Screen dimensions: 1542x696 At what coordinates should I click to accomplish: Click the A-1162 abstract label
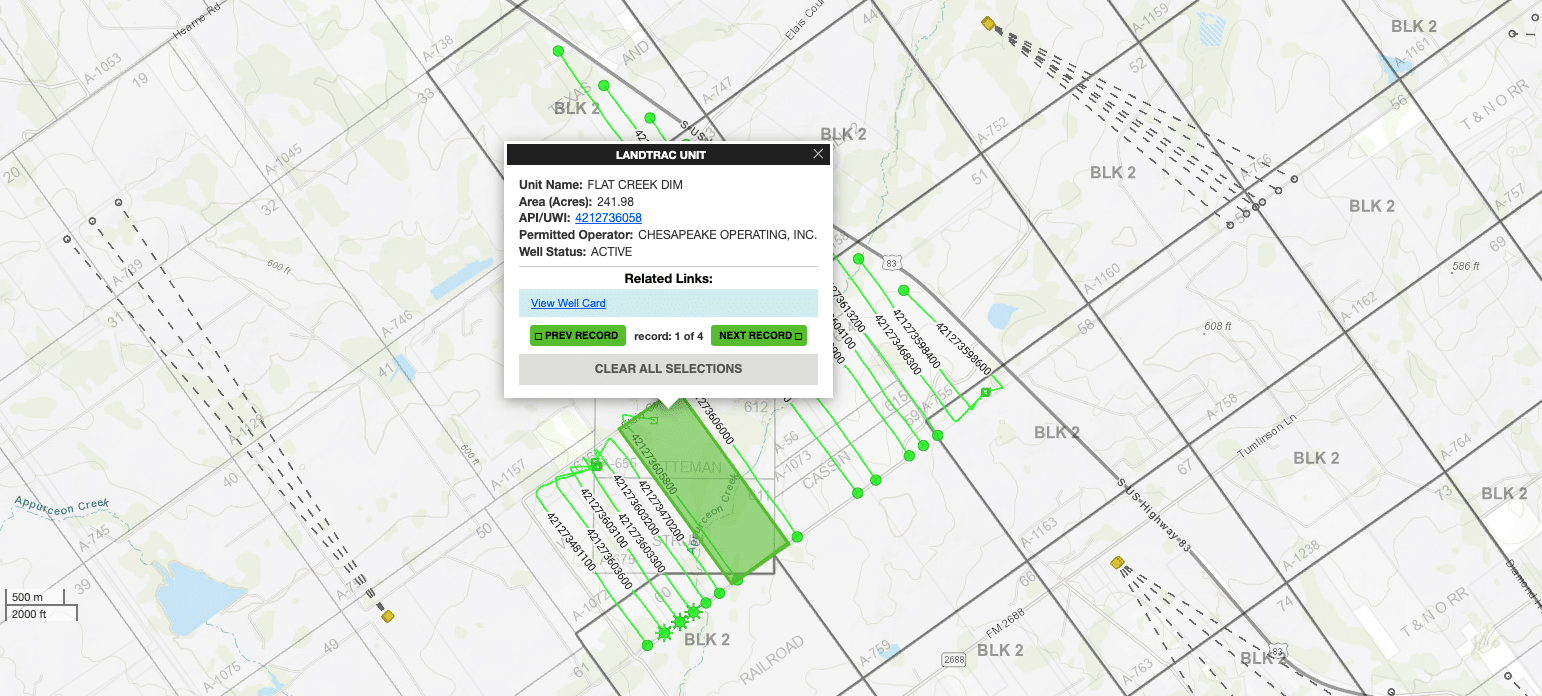point(1359,306)
